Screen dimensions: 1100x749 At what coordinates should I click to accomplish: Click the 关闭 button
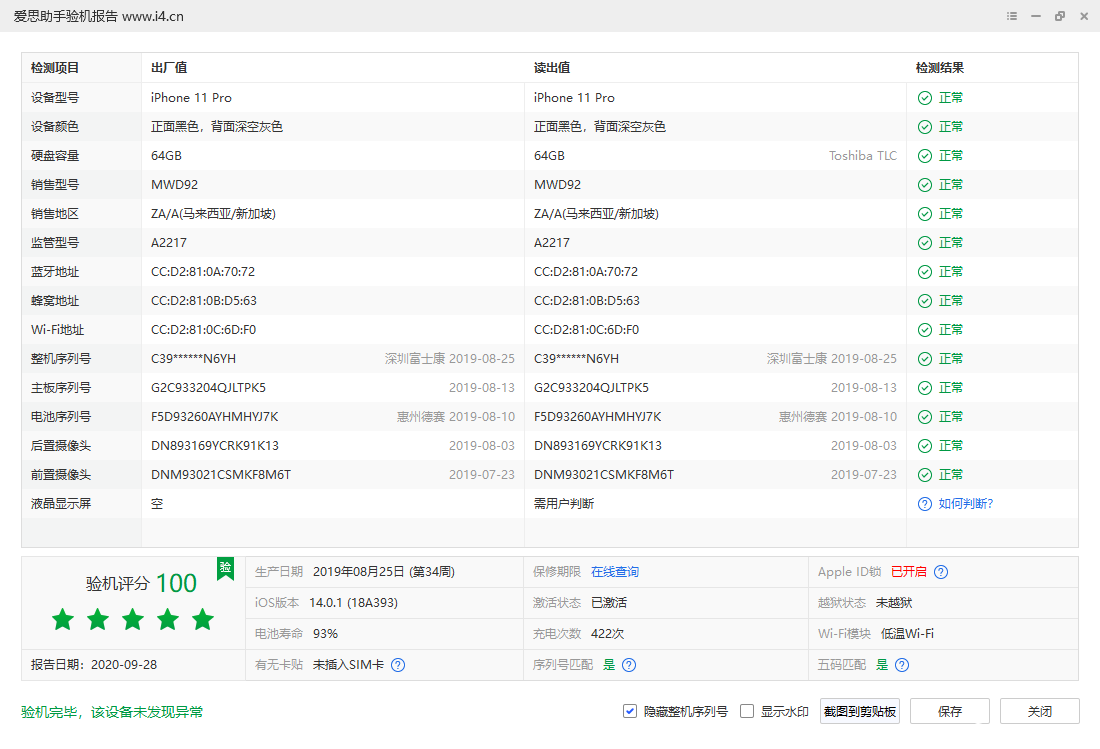pyautogui.click(x=1040, y=711)
